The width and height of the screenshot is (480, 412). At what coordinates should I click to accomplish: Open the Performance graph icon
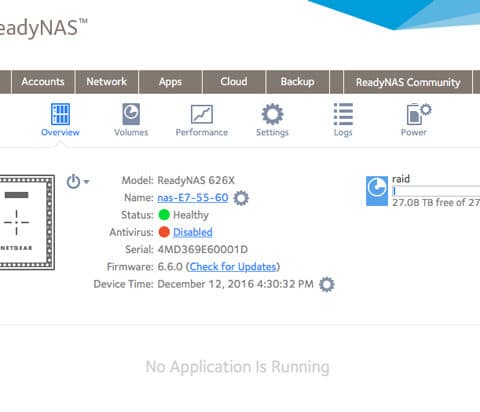[x=202, y=114]
